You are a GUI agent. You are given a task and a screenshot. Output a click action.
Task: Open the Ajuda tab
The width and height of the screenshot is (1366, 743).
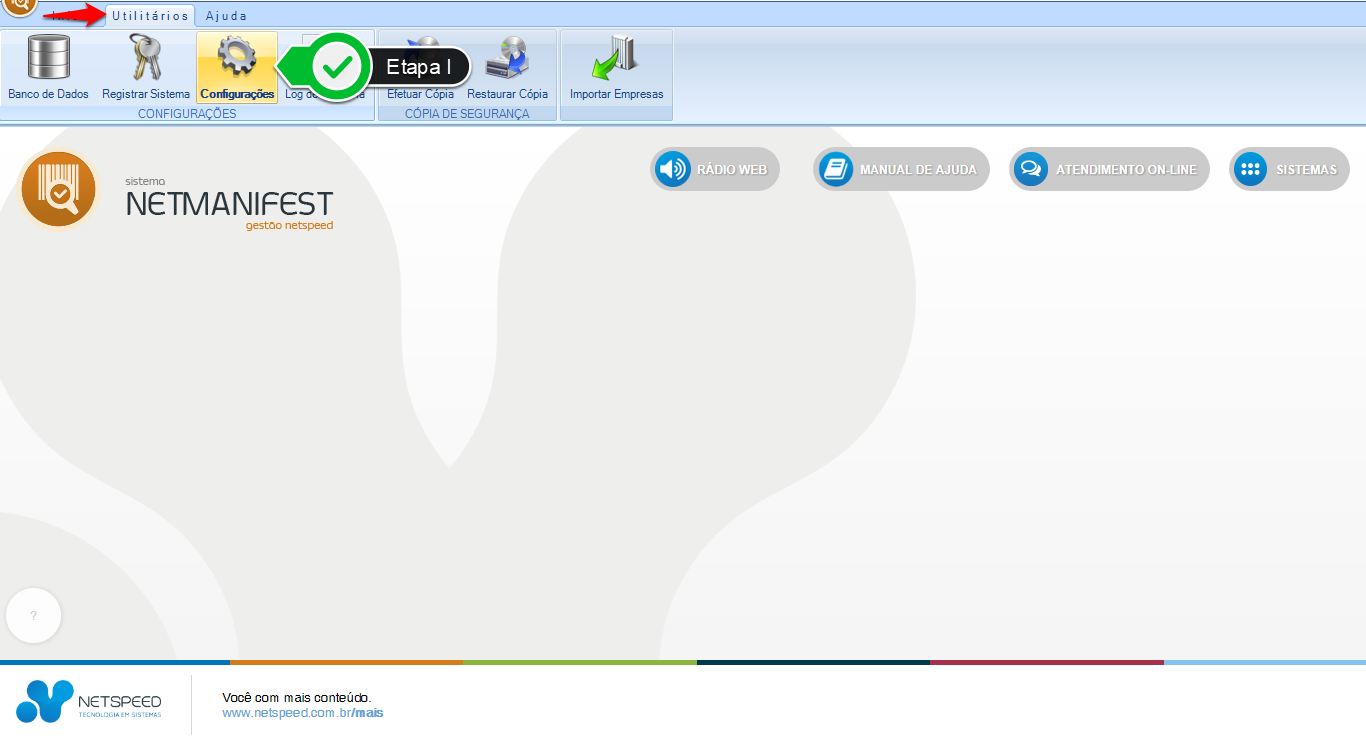click(x=225, y=16)
